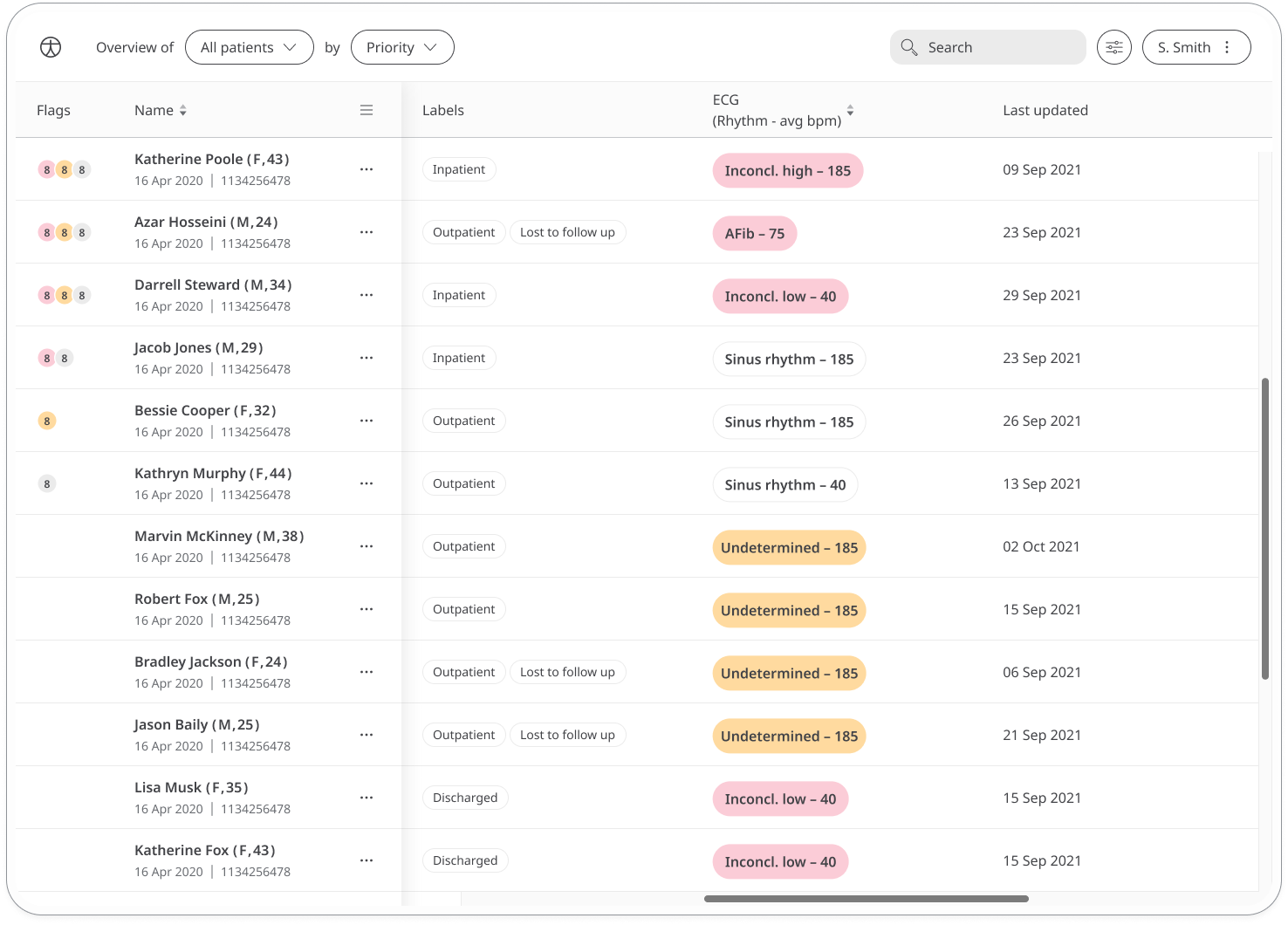
Task: Open patient Bradley Jackson
Action: point(211,661)
